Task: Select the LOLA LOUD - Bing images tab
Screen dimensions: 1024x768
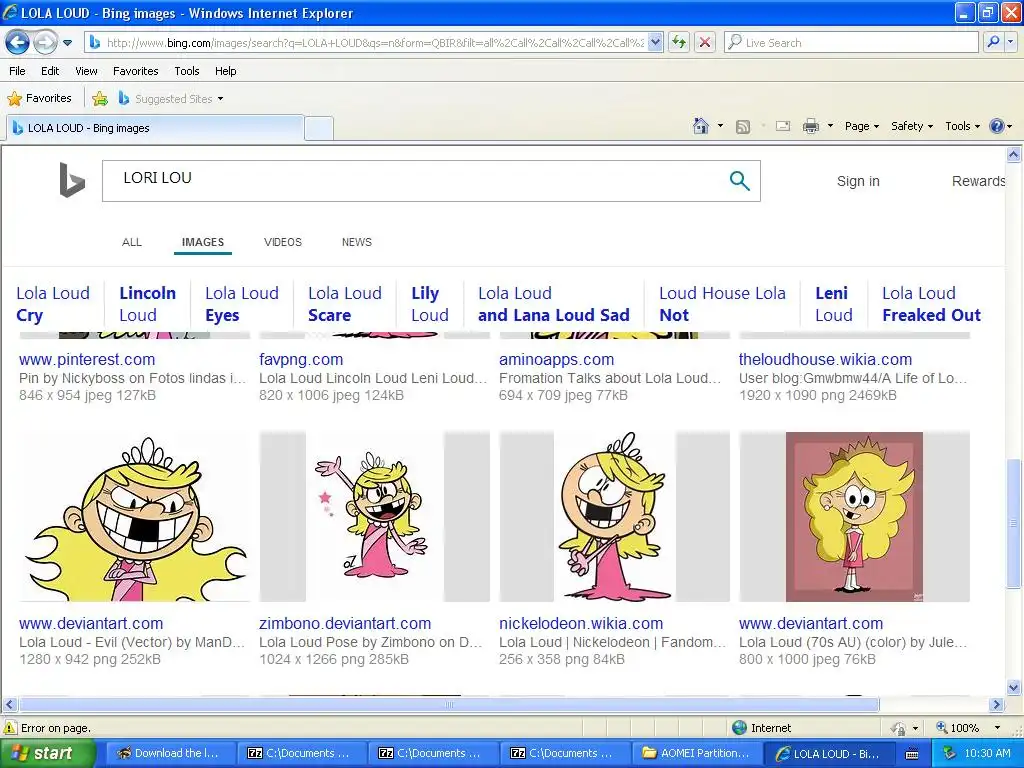Action: pyautogui.click(x=155, y=128)
